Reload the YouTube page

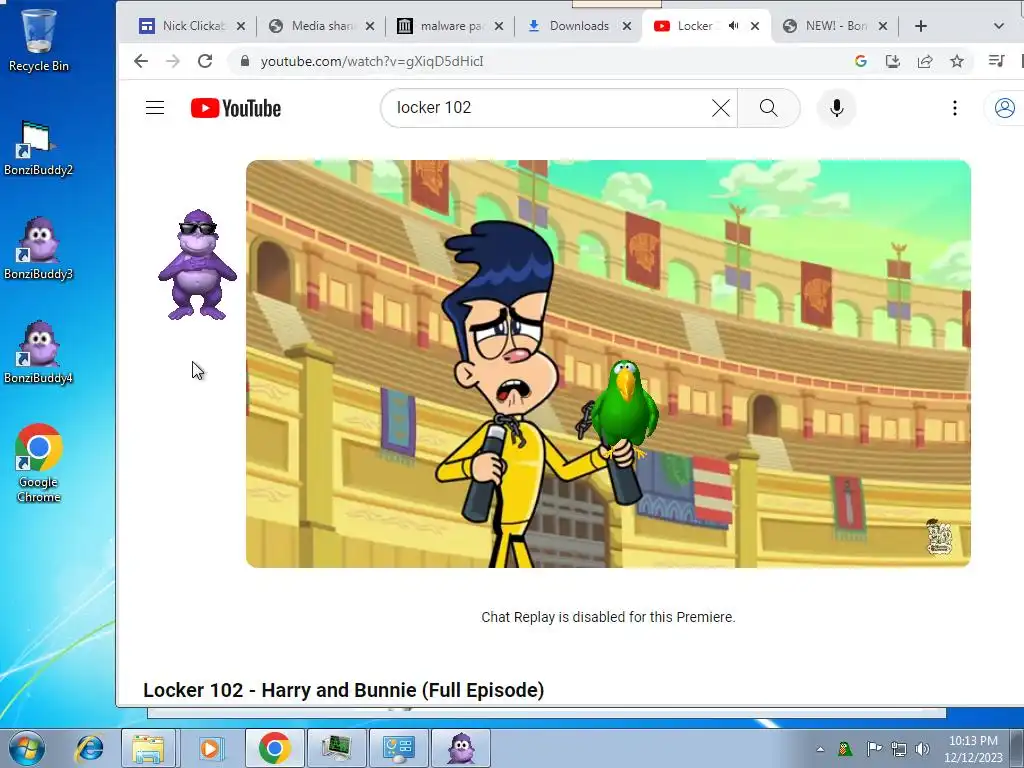click(205, 61)
